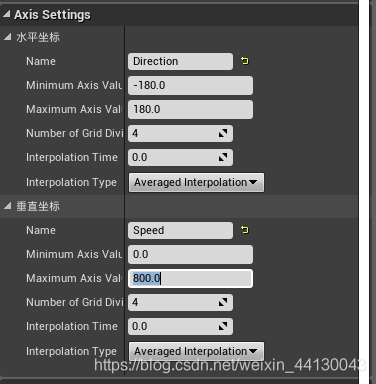Click 垂直坐标 Interpolation Time label
376x384 pixels.
(72, 326)
